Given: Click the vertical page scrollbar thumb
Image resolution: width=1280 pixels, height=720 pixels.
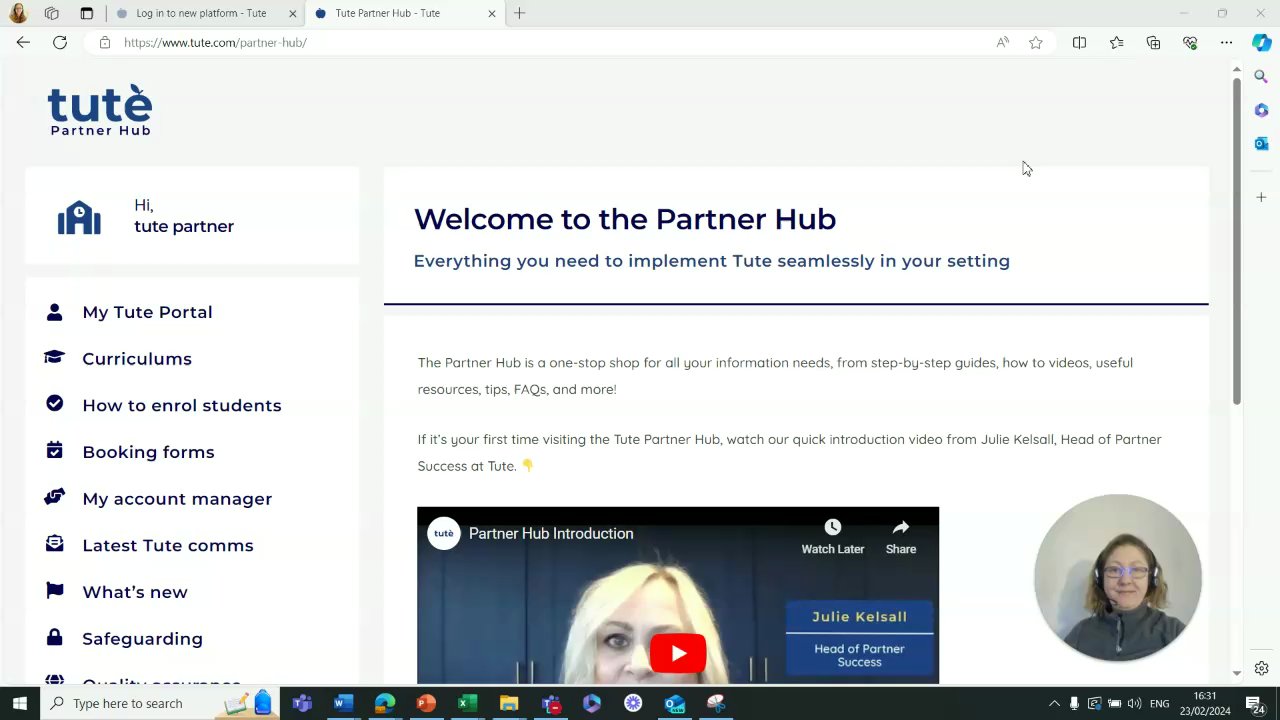Looking at the screenshot, I should click(x=1236, y=240).
